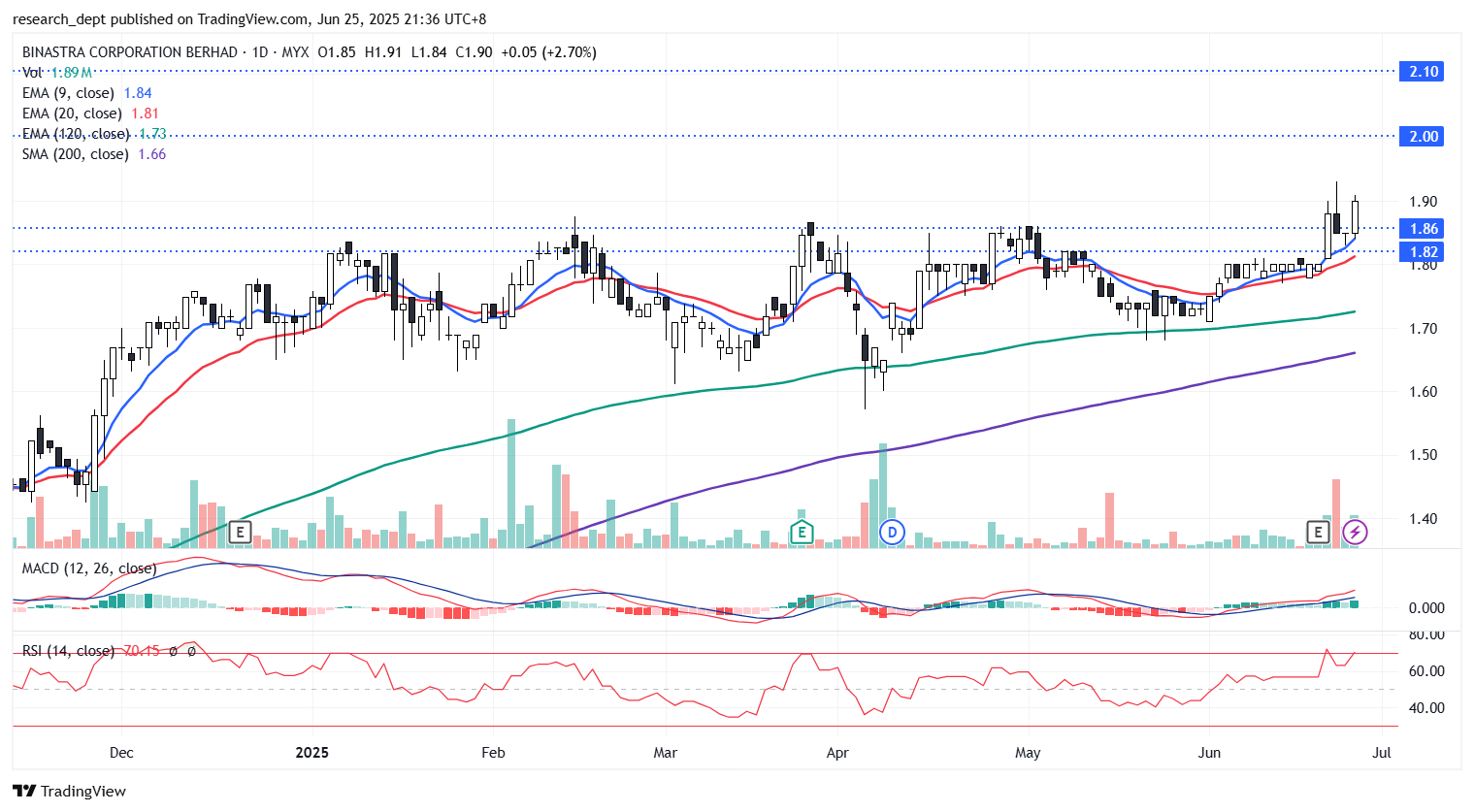
Task: Click the EMA (9, close) indicator legend
Action: pyautogui.click(x=87, y=93)
